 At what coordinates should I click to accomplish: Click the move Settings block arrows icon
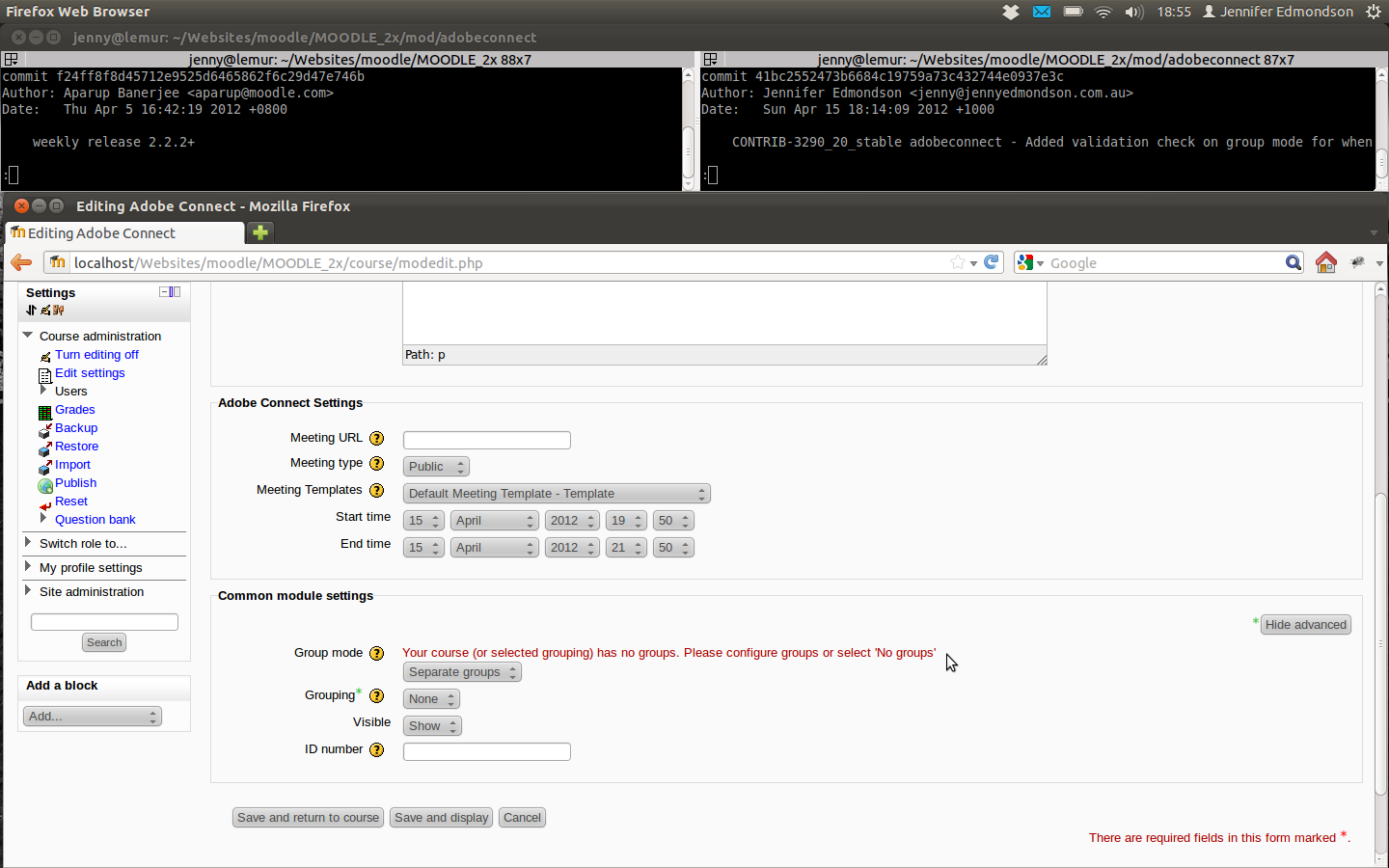(32, 310)
